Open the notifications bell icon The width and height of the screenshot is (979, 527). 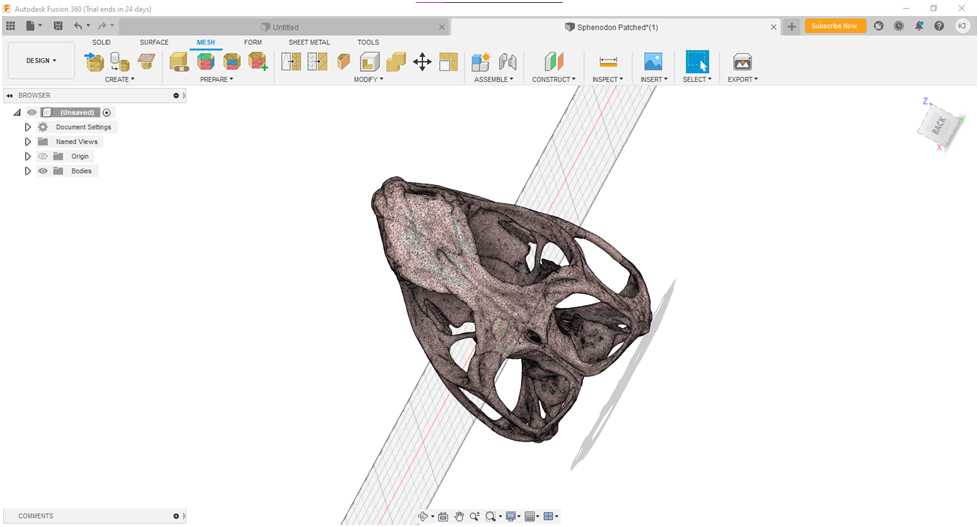(x=919, y=26)
